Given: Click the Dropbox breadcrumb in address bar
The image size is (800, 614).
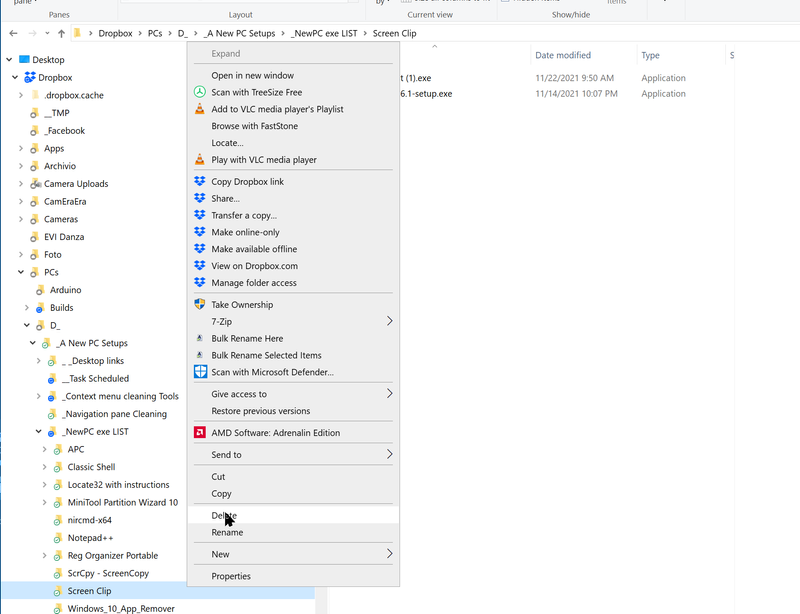Looking at the screenshot, I should pyautogui.click(x=115, y=34).
